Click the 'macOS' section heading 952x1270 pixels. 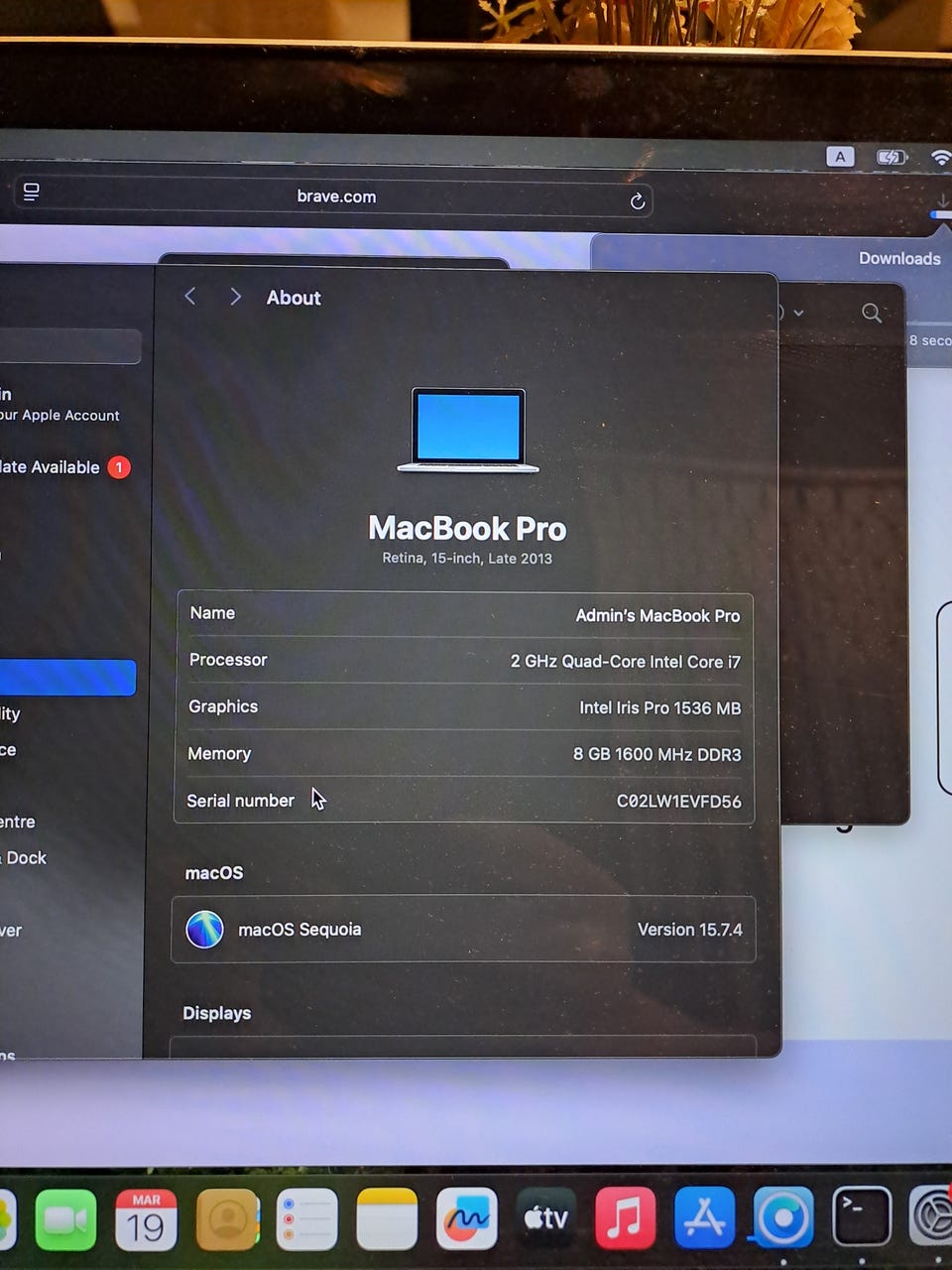214,873
